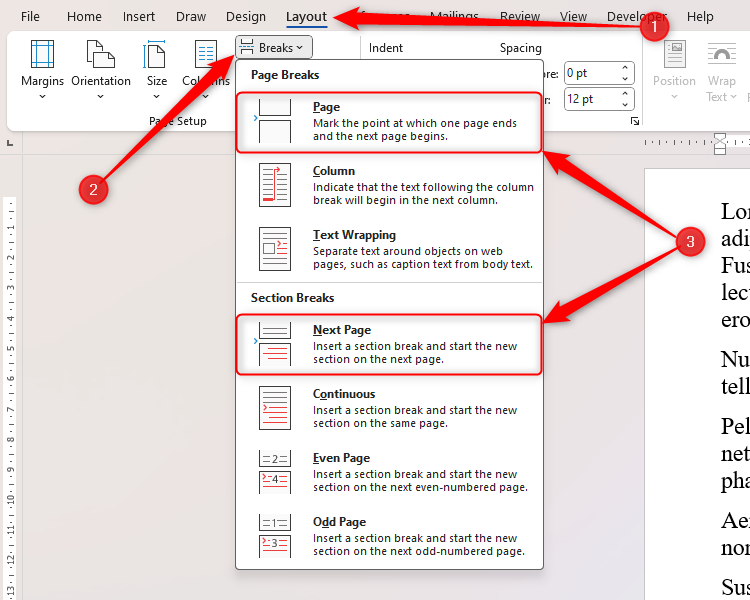Select Continuous section break
The width and height of the screenshot is (750, 600).
(x=389, y=409)
